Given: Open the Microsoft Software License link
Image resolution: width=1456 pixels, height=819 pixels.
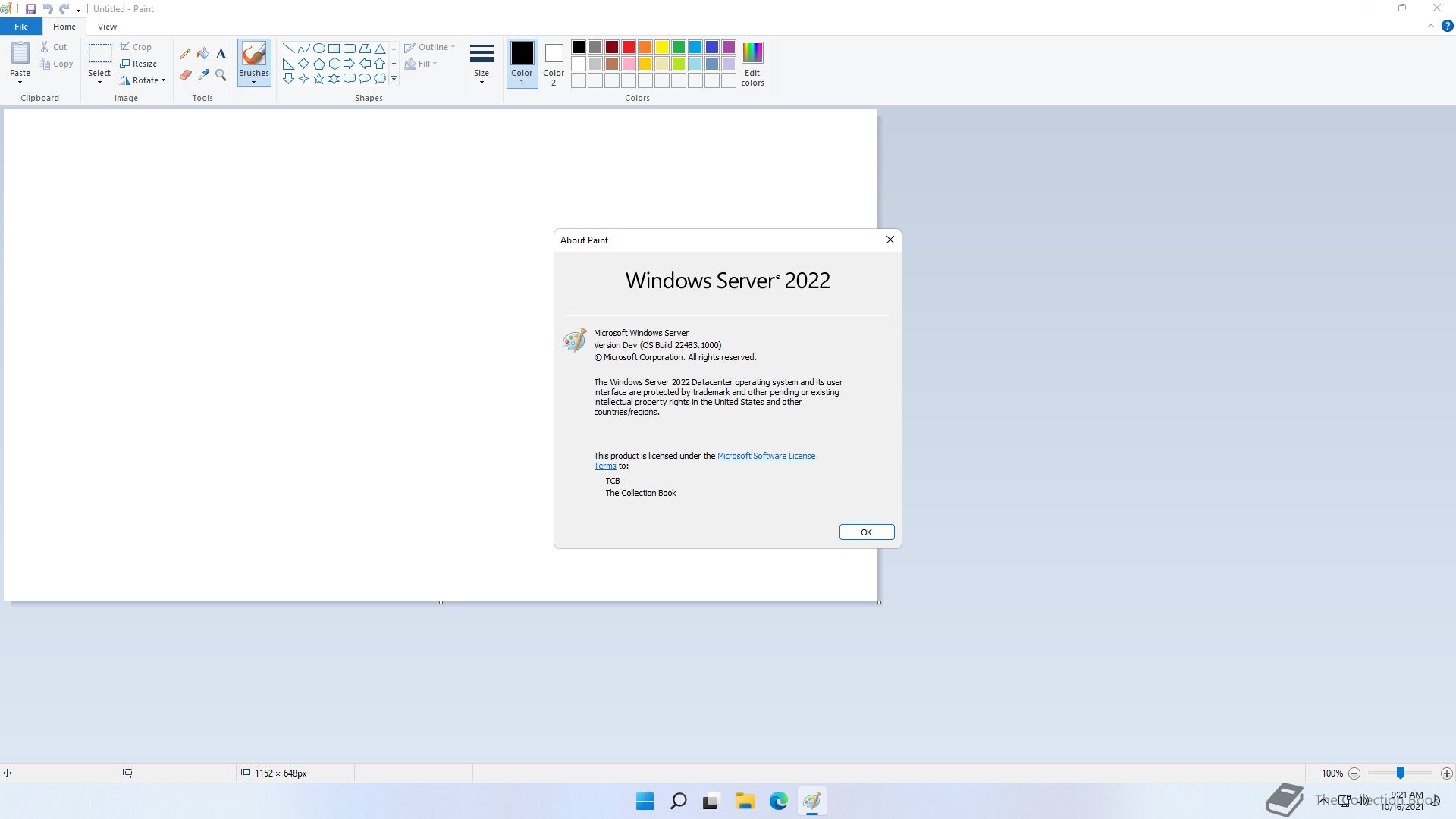Looking at the screenshot, I should coord(766,456).
